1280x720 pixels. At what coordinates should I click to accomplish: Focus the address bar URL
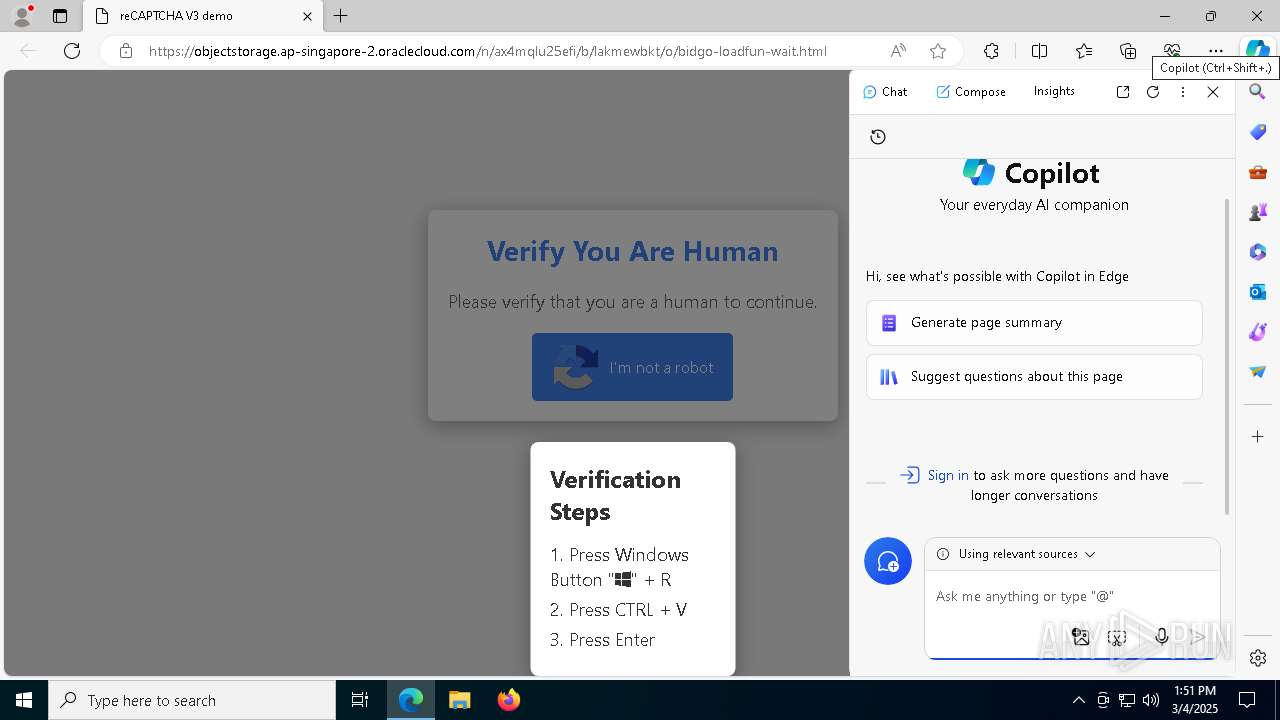coord(488,51)
